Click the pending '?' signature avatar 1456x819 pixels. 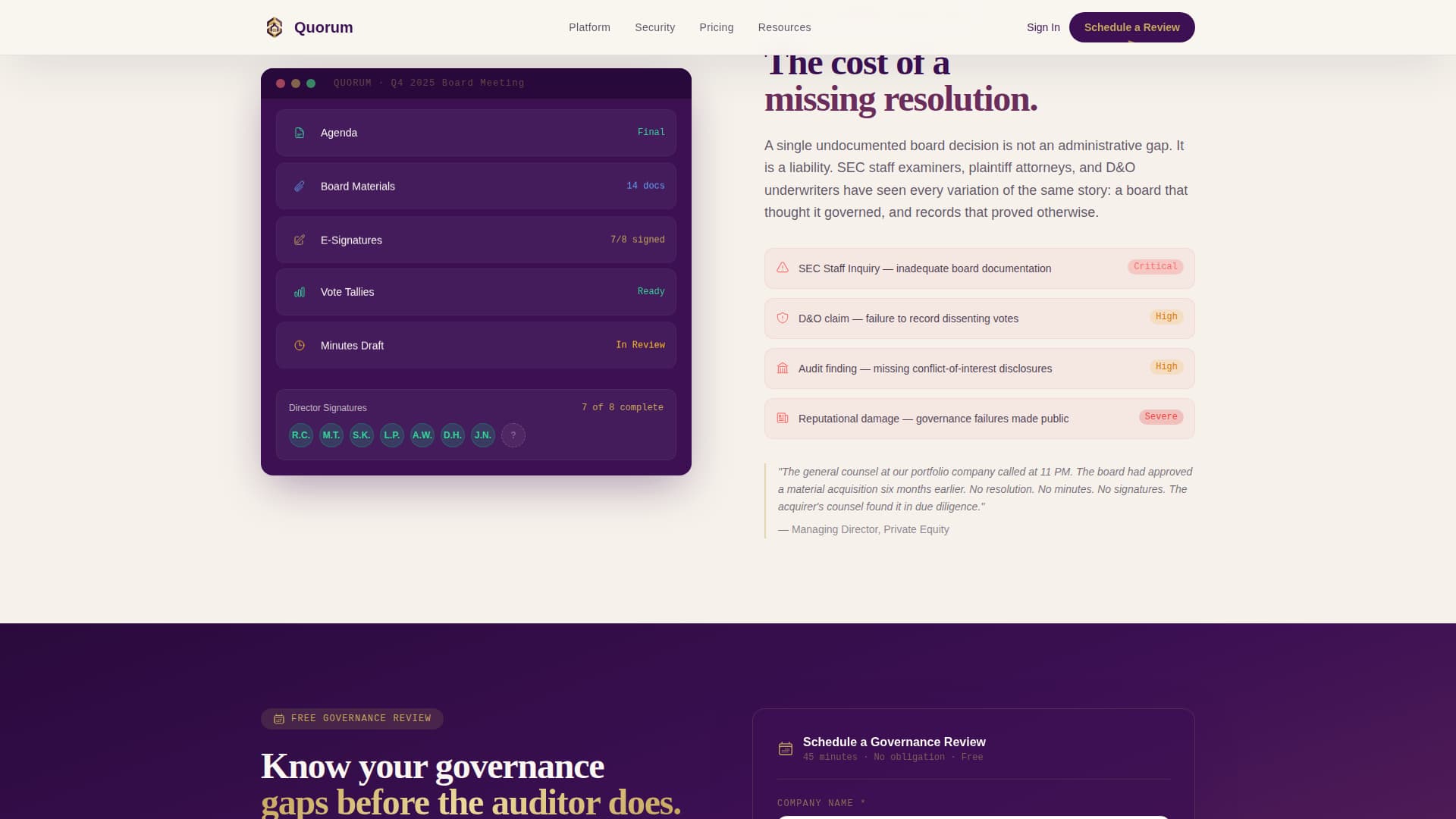coord(513,435)
